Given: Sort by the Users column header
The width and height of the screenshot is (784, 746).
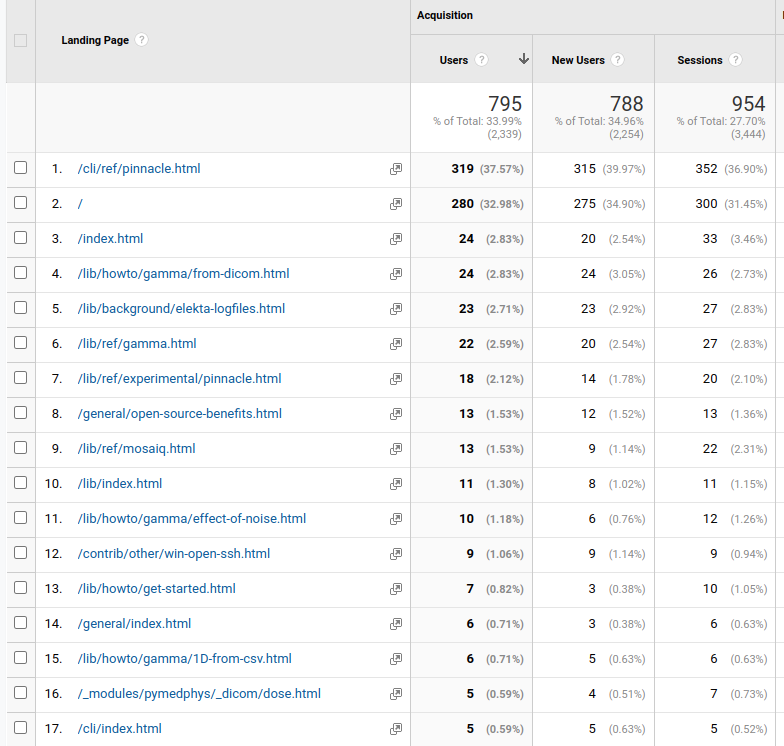Looking at the screenshot, I should click(454, 60).
